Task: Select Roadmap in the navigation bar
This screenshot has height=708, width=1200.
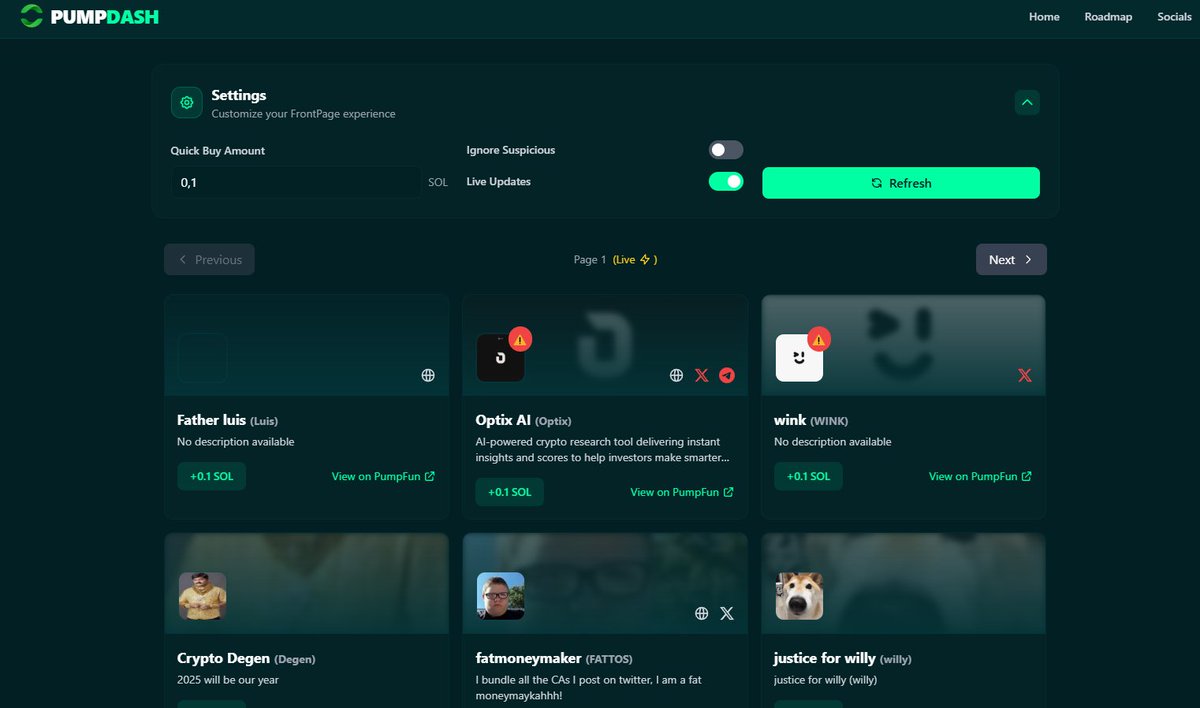Action: coord(1108,17)
